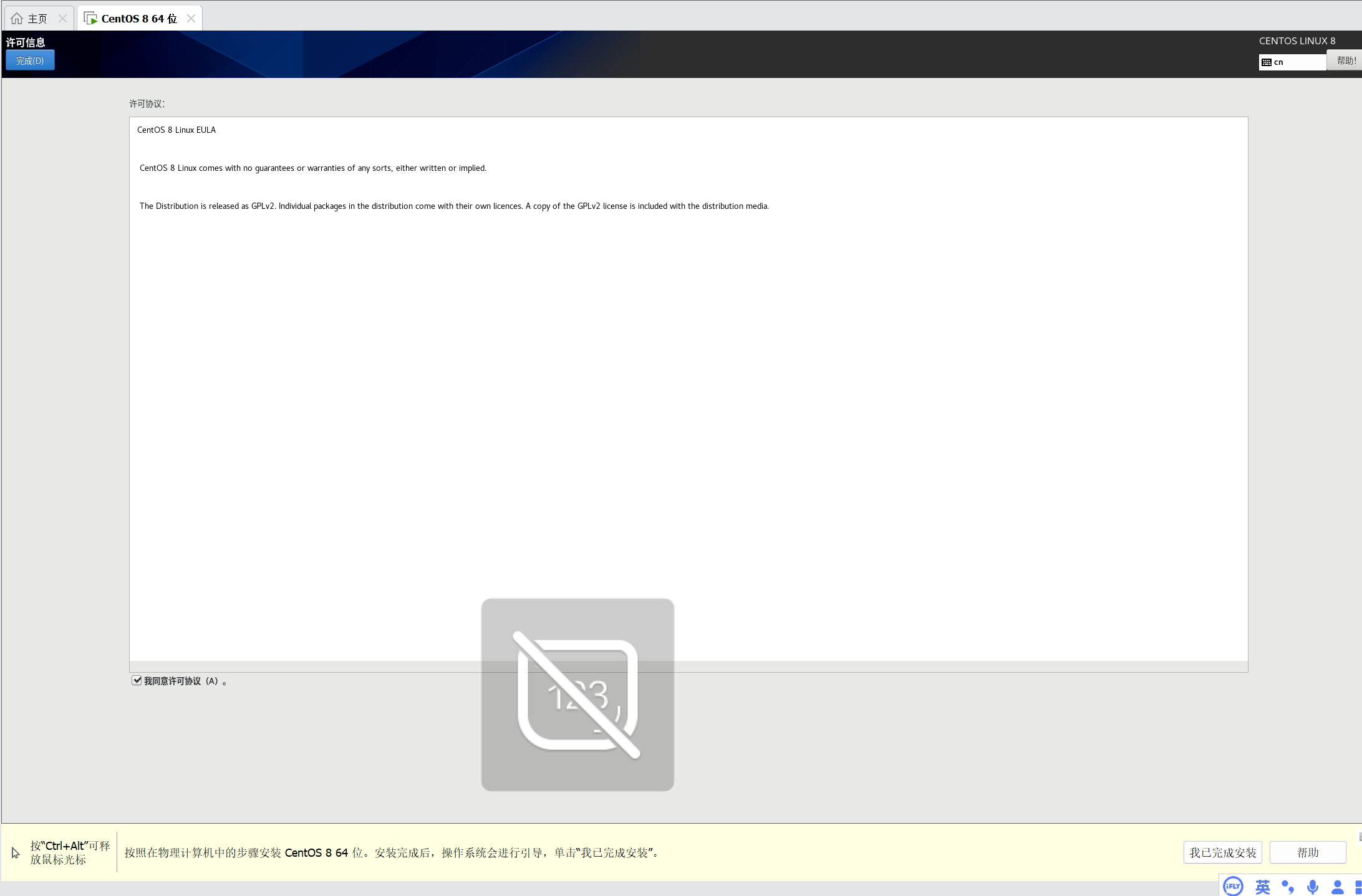Close the CentOS 8 64 位 tab
Image resolution: width=1362 pixels, height=896 pixels.
pos(191,19)
